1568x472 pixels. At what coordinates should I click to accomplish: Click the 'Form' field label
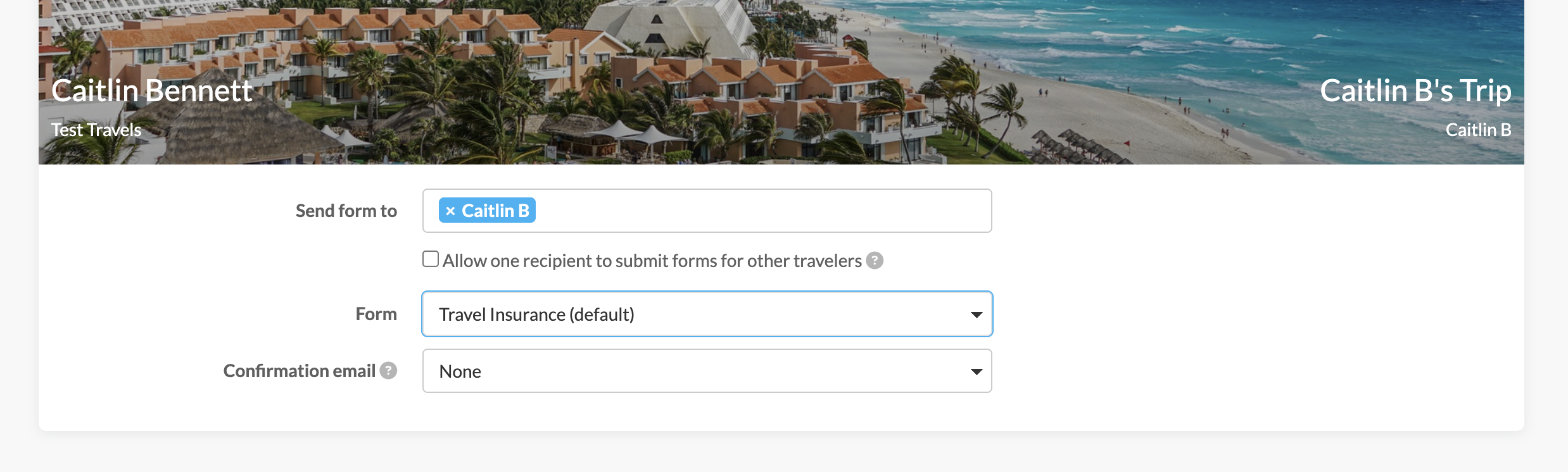click(376, 314)
